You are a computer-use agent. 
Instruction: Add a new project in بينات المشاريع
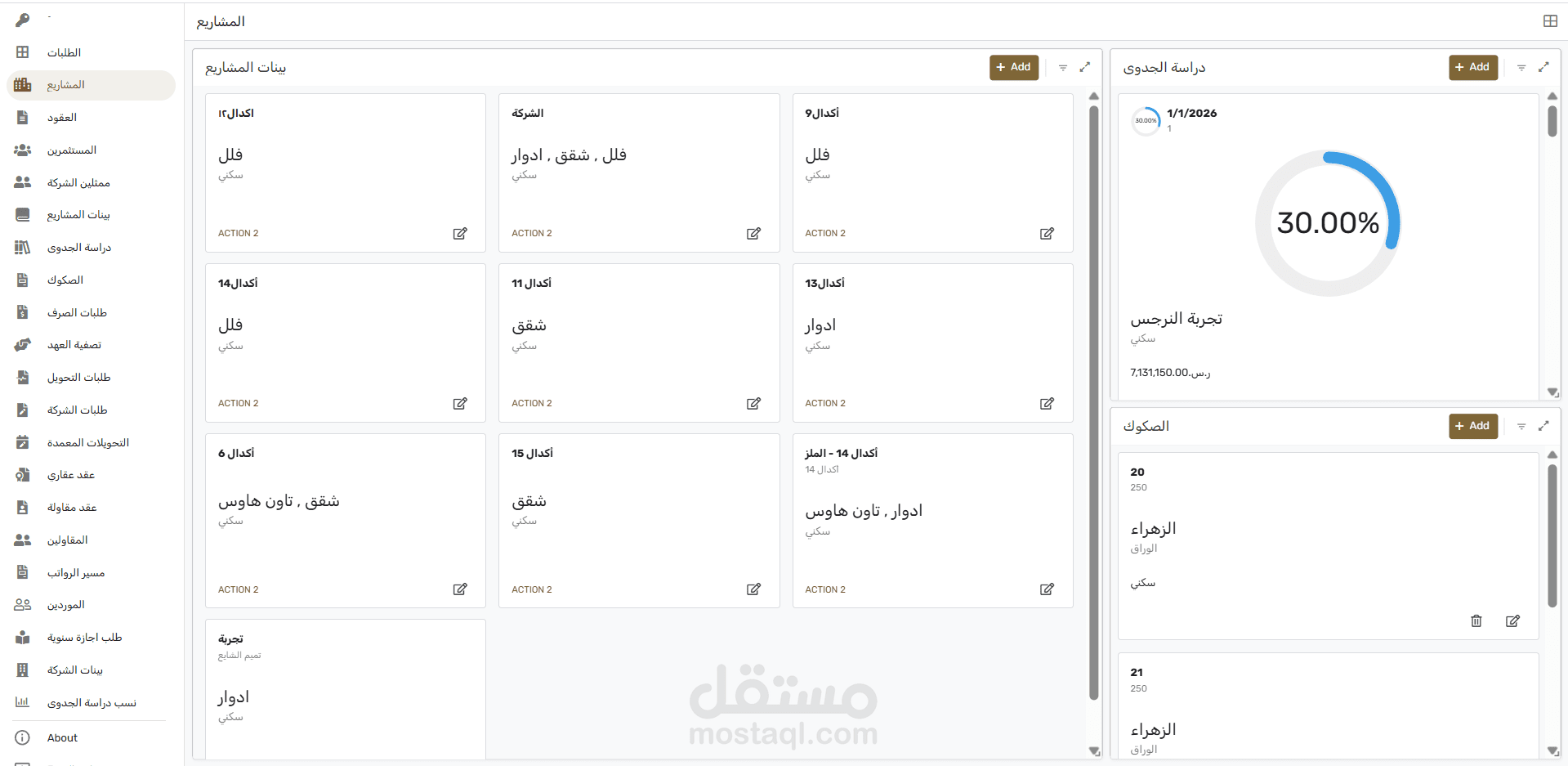[1014, 67]
